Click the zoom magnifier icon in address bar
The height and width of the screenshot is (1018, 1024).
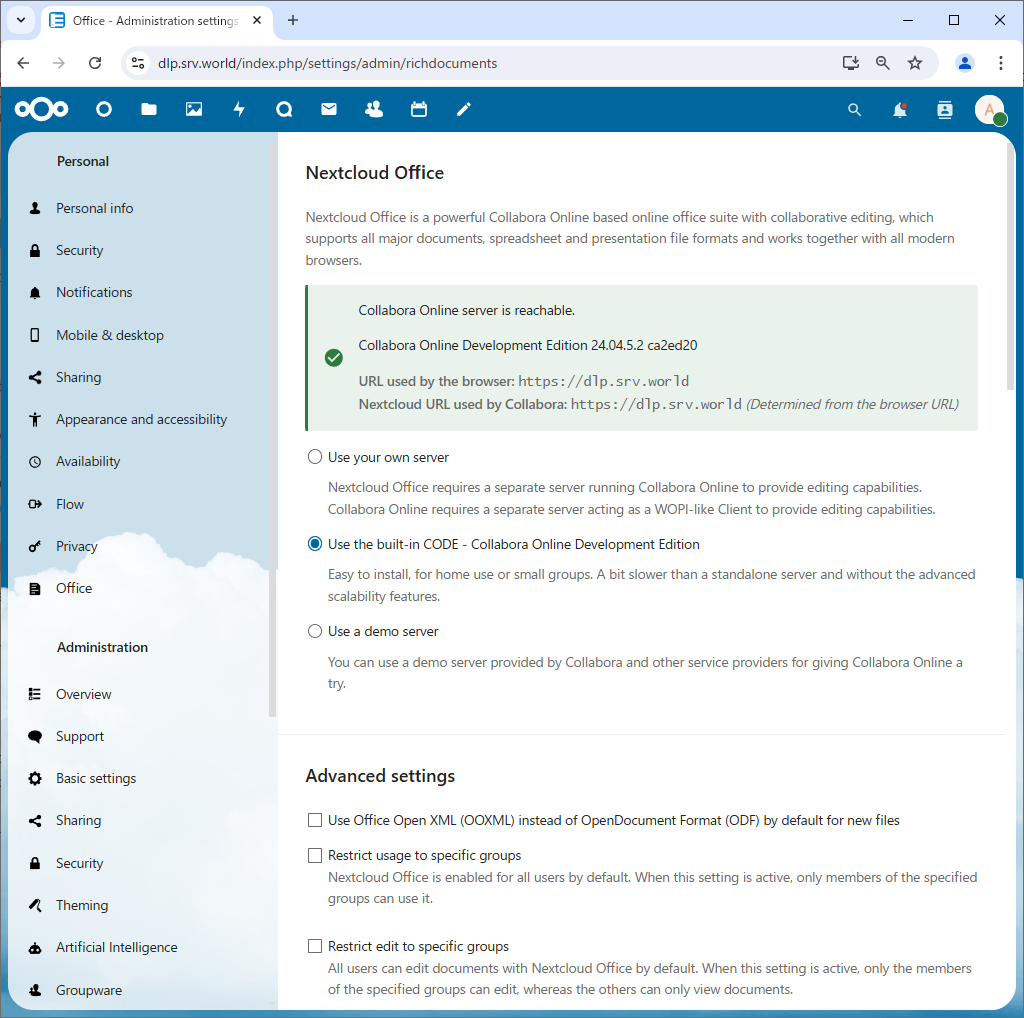883,63
